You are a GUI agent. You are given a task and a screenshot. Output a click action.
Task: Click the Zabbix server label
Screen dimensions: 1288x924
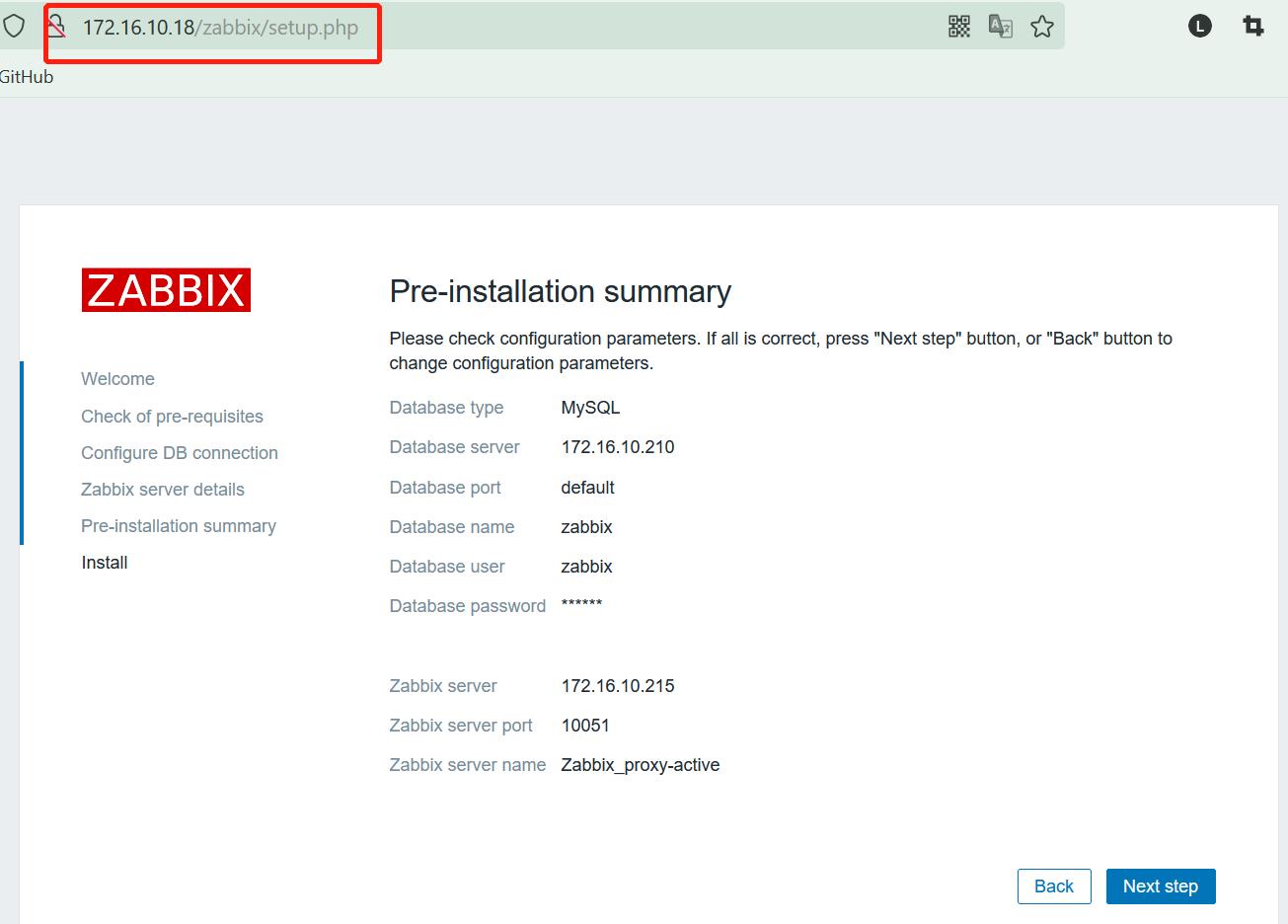point(443,686)
